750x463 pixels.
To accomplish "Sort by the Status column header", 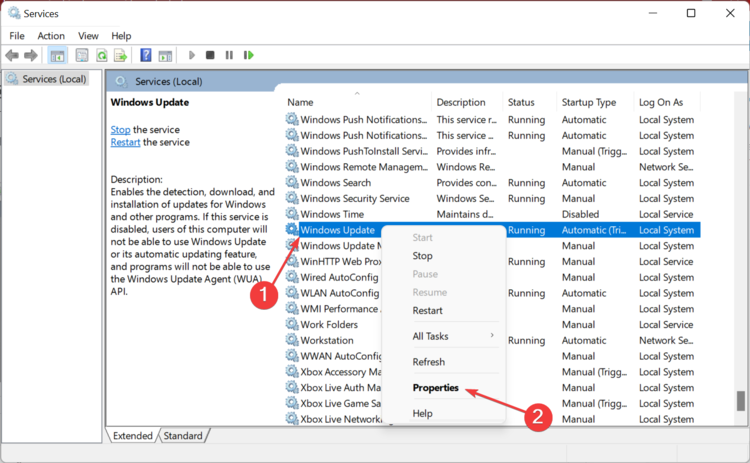I will pos(529,102).
